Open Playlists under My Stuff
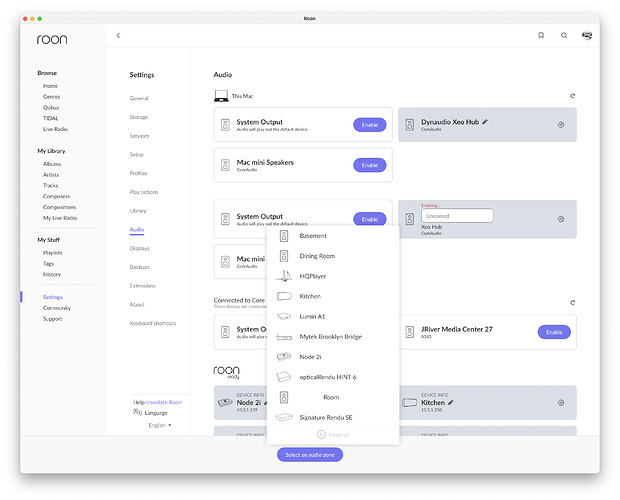This screenshot has width=620, height=500. click(x=53, y=253)
